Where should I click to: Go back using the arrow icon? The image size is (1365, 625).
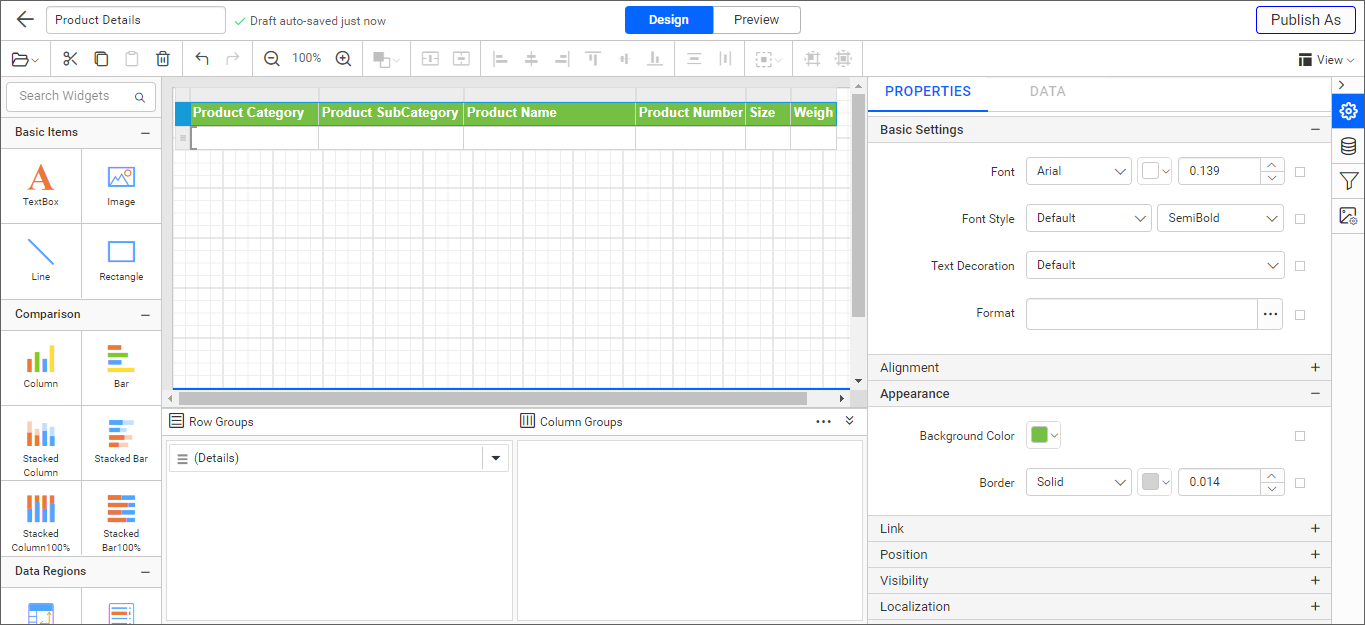[x=26, y=20]
